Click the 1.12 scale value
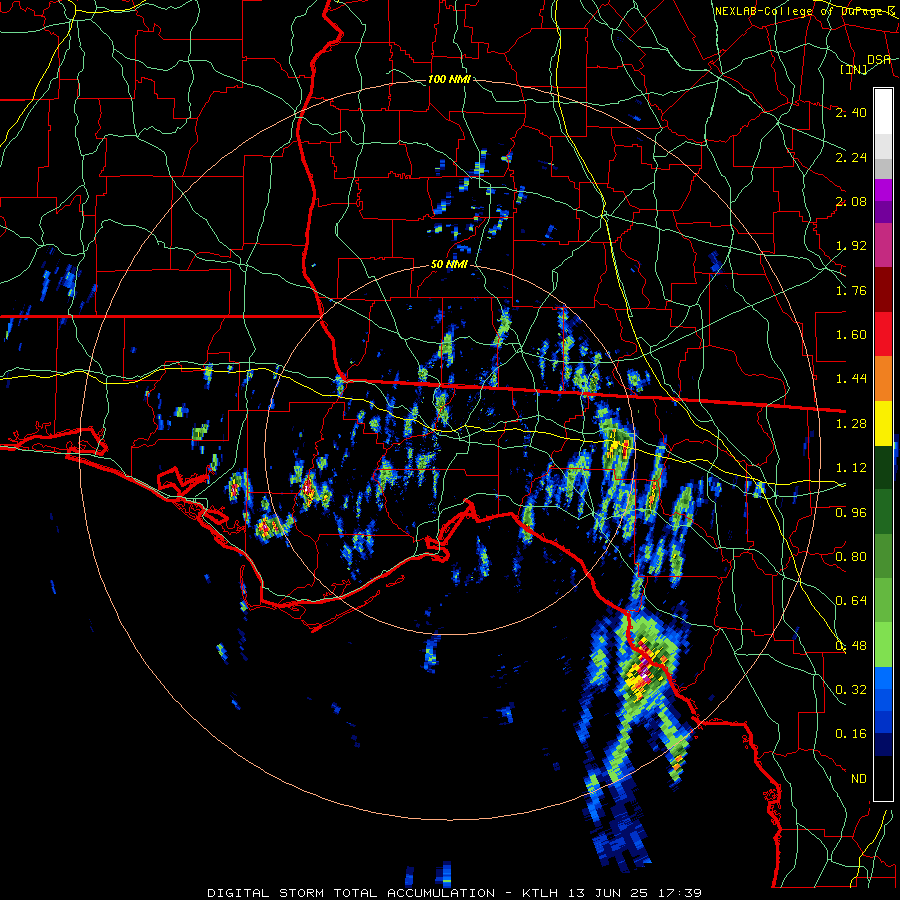 click(851, 468)
